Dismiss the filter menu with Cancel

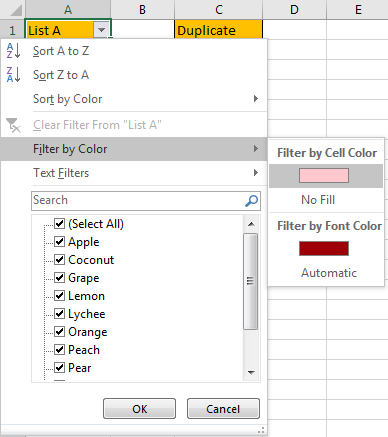tap(223, 409)
